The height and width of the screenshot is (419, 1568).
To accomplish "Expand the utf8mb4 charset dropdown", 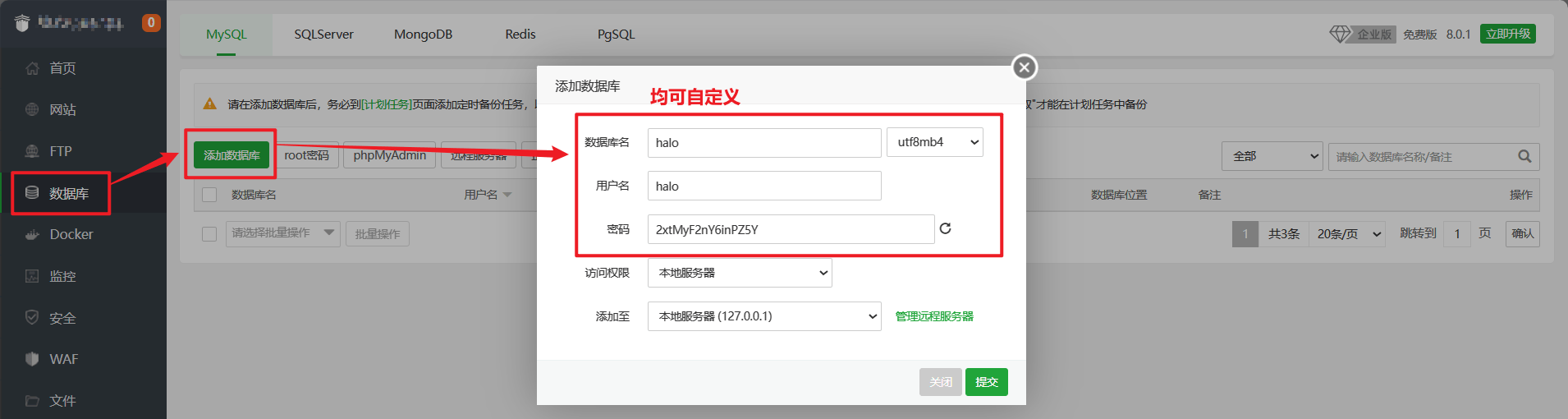I will point(935,142).
